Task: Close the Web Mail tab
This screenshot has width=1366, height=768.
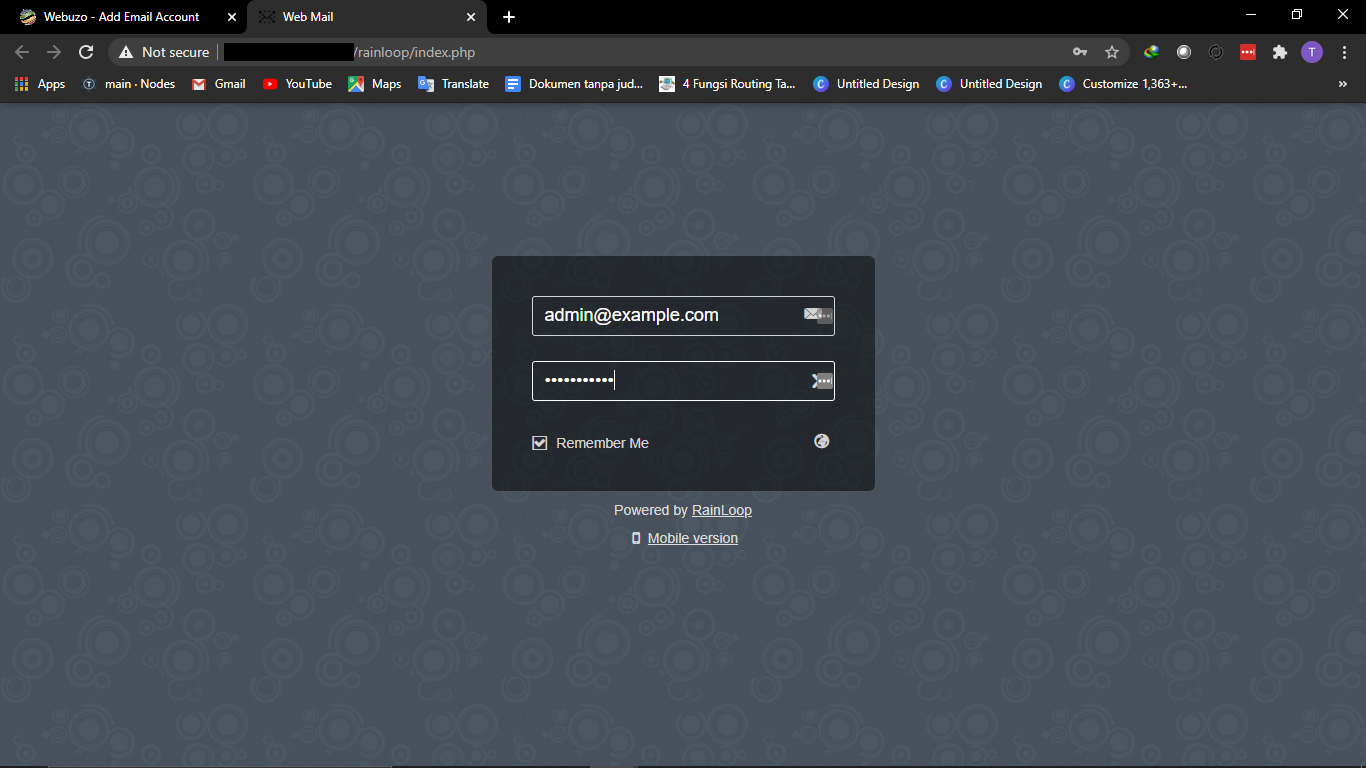Action: click(x=471, y=17)
